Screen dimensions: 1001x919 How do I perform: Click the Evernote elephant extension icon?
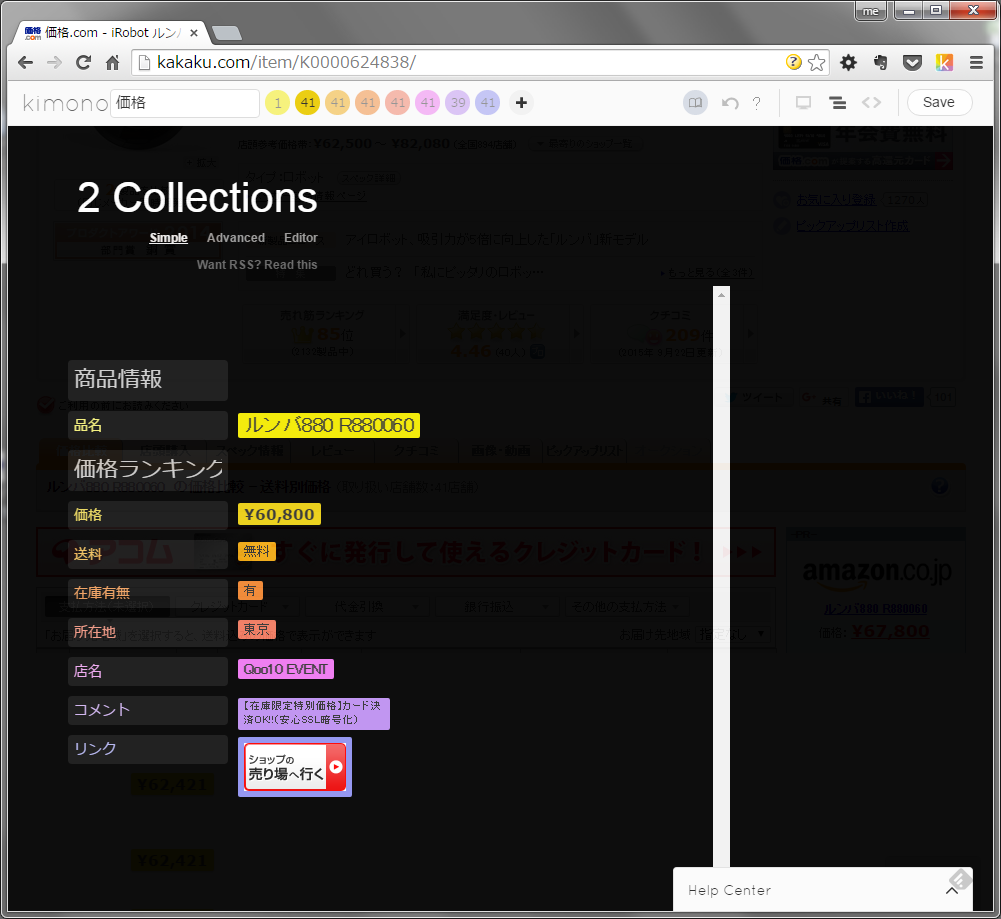(881, 63)
